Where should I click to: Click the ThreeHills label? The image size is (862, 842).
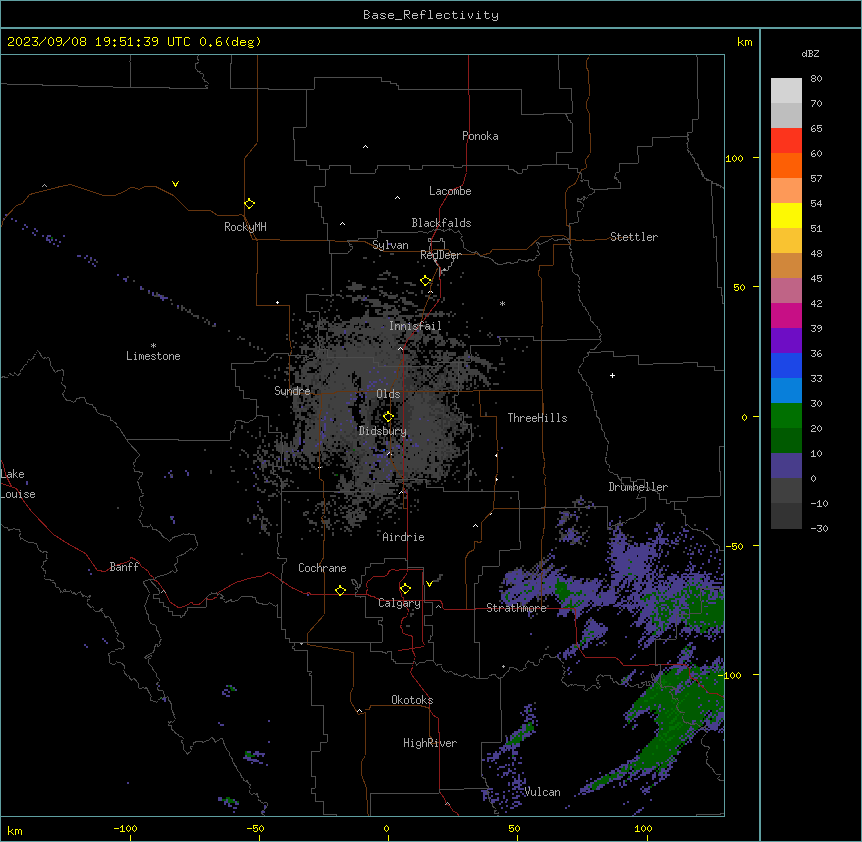[537, 418]
